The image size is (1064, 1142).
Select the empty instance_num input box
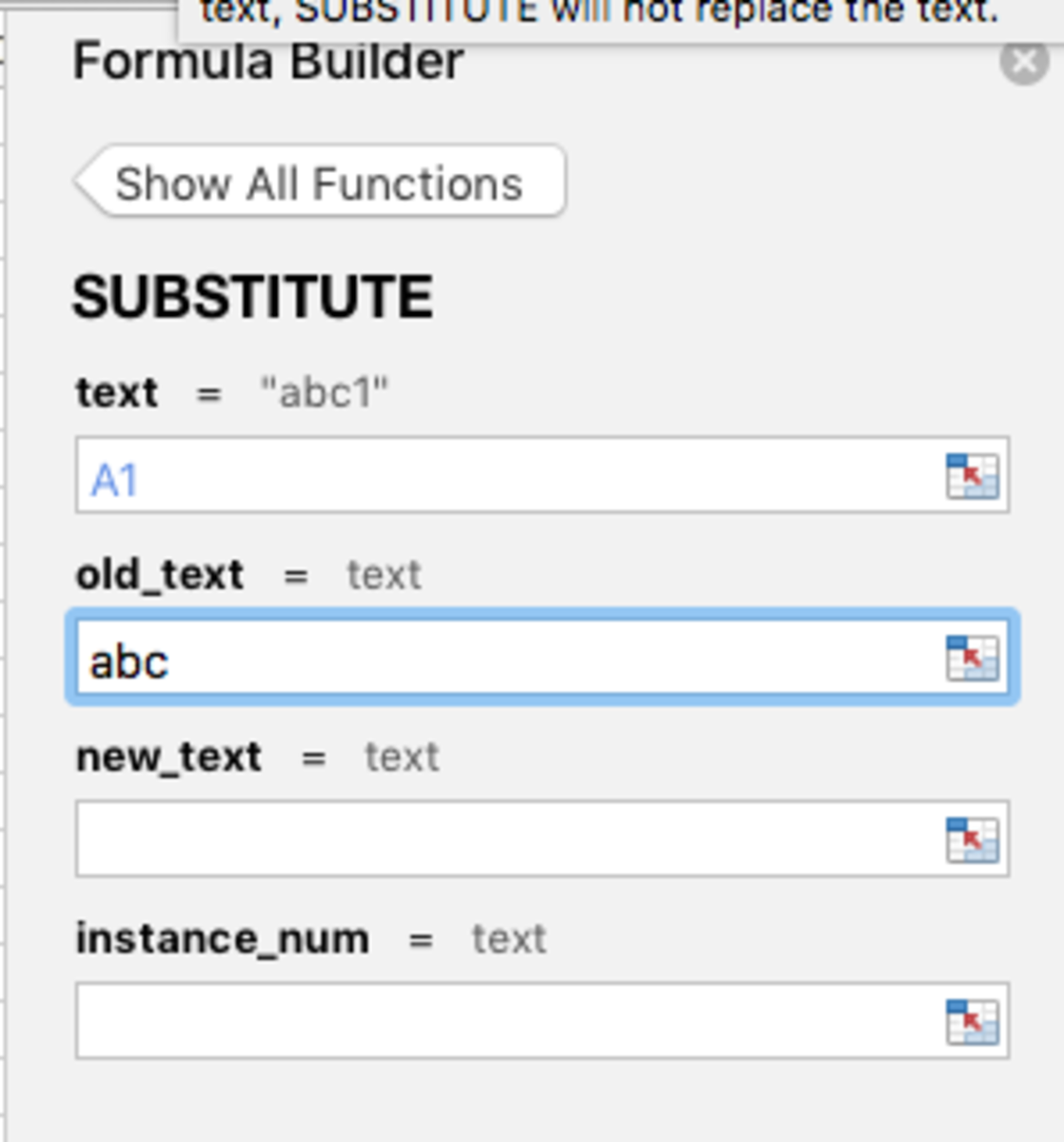[542, 1021]
